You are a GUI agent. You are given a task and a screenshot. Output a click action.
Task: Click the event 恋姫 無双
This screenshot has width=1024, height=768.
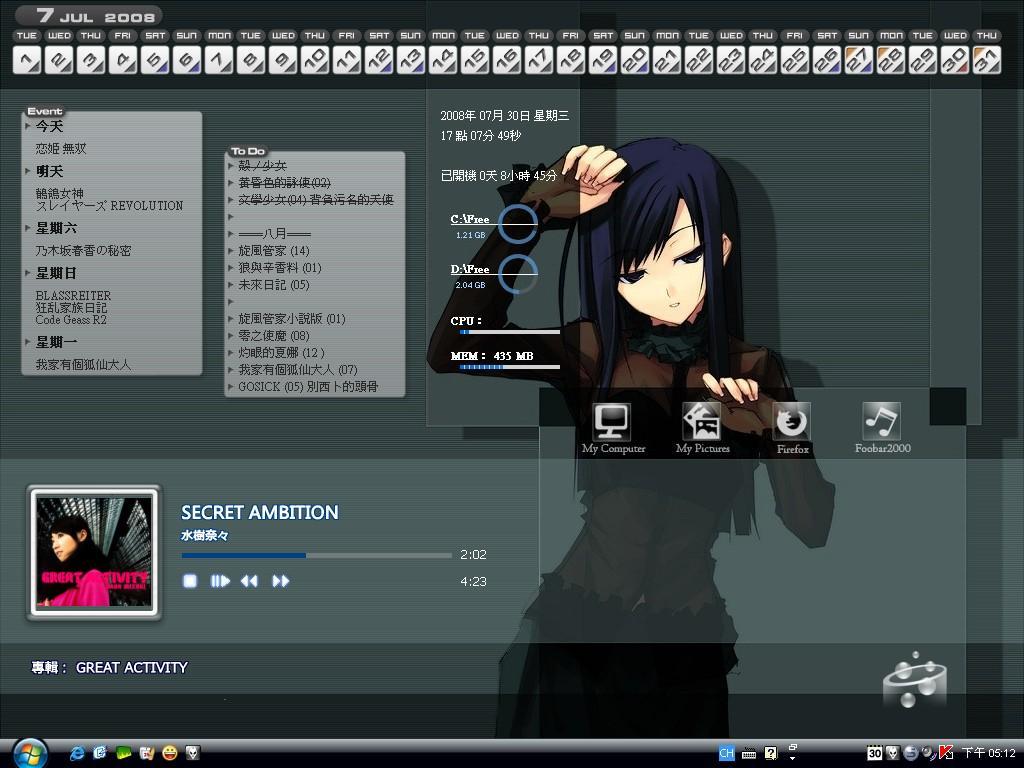click(x=61, y=149)
